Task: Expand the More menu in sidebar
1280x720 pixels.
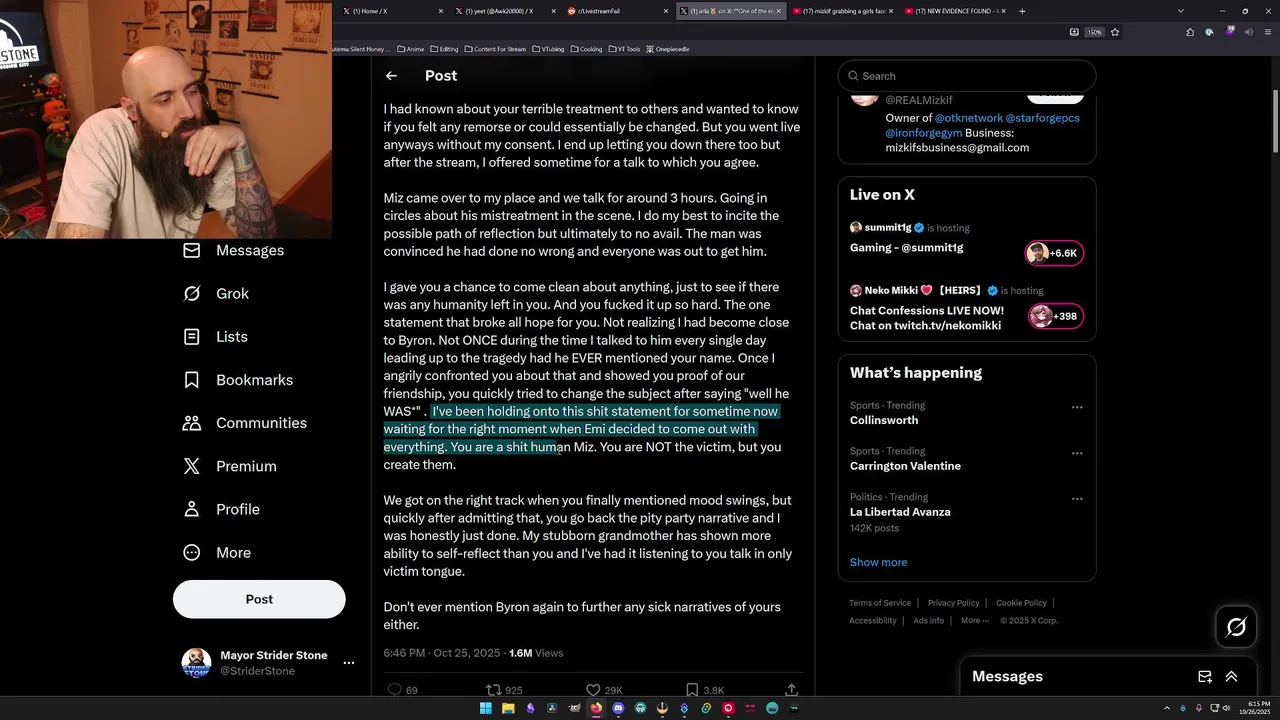Action: tap(217, 552)
